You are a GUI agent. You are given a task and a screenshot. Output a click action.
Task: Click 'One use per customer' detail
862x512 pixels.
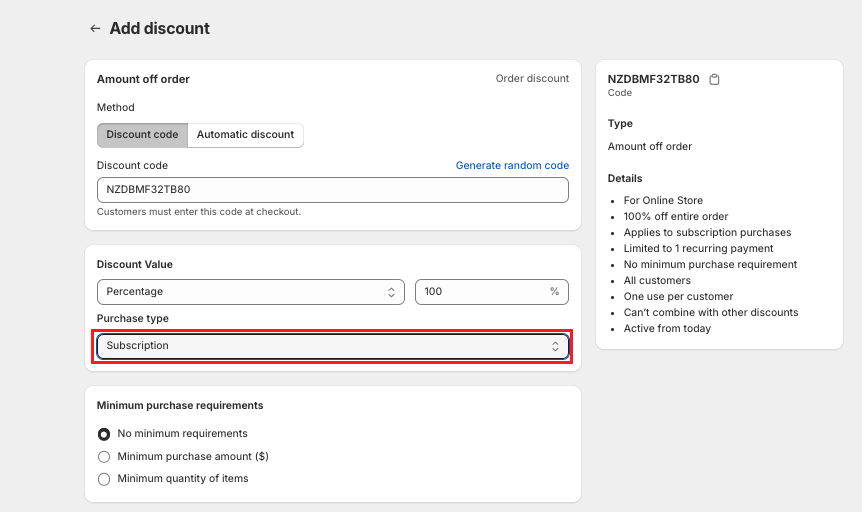click(x=678, y=296)
